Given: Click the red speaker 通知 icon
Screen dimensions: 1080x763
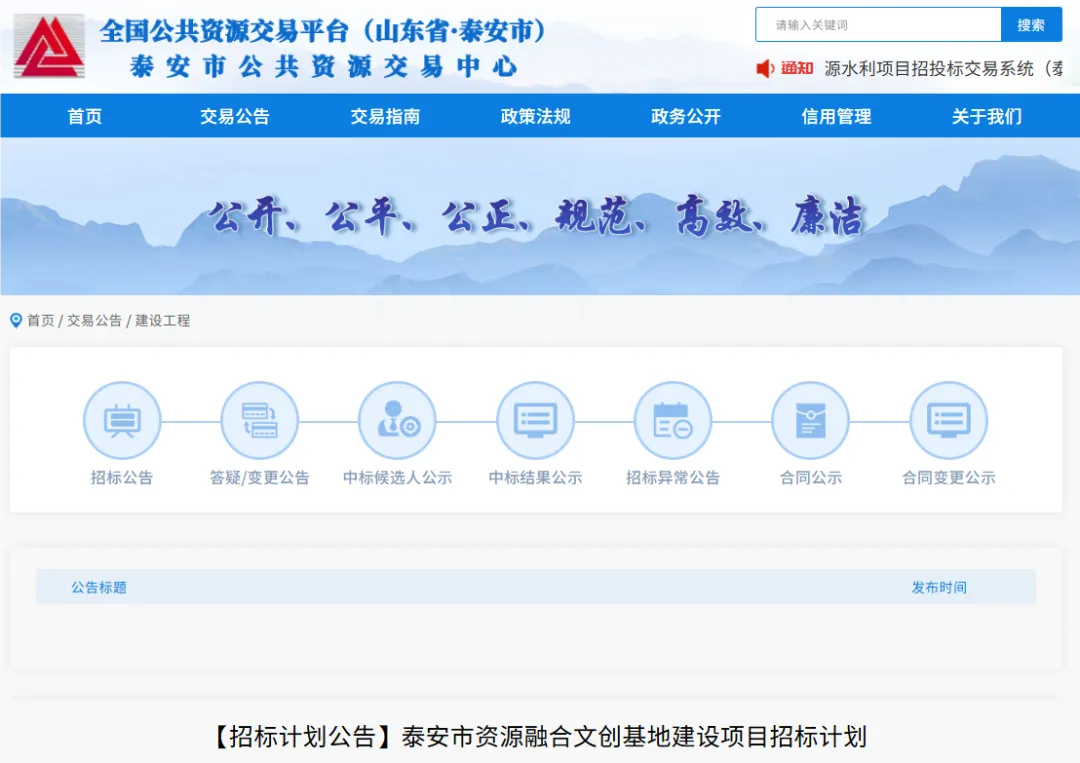Looking at the screenshot, I should click(766, 68).
